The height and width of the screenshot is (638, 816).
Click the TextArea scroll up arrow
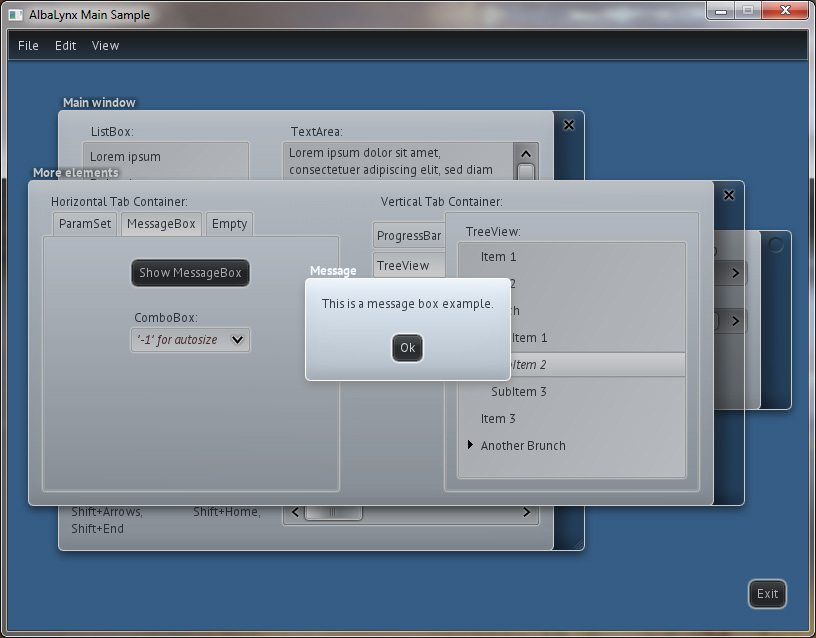point(526,153)
